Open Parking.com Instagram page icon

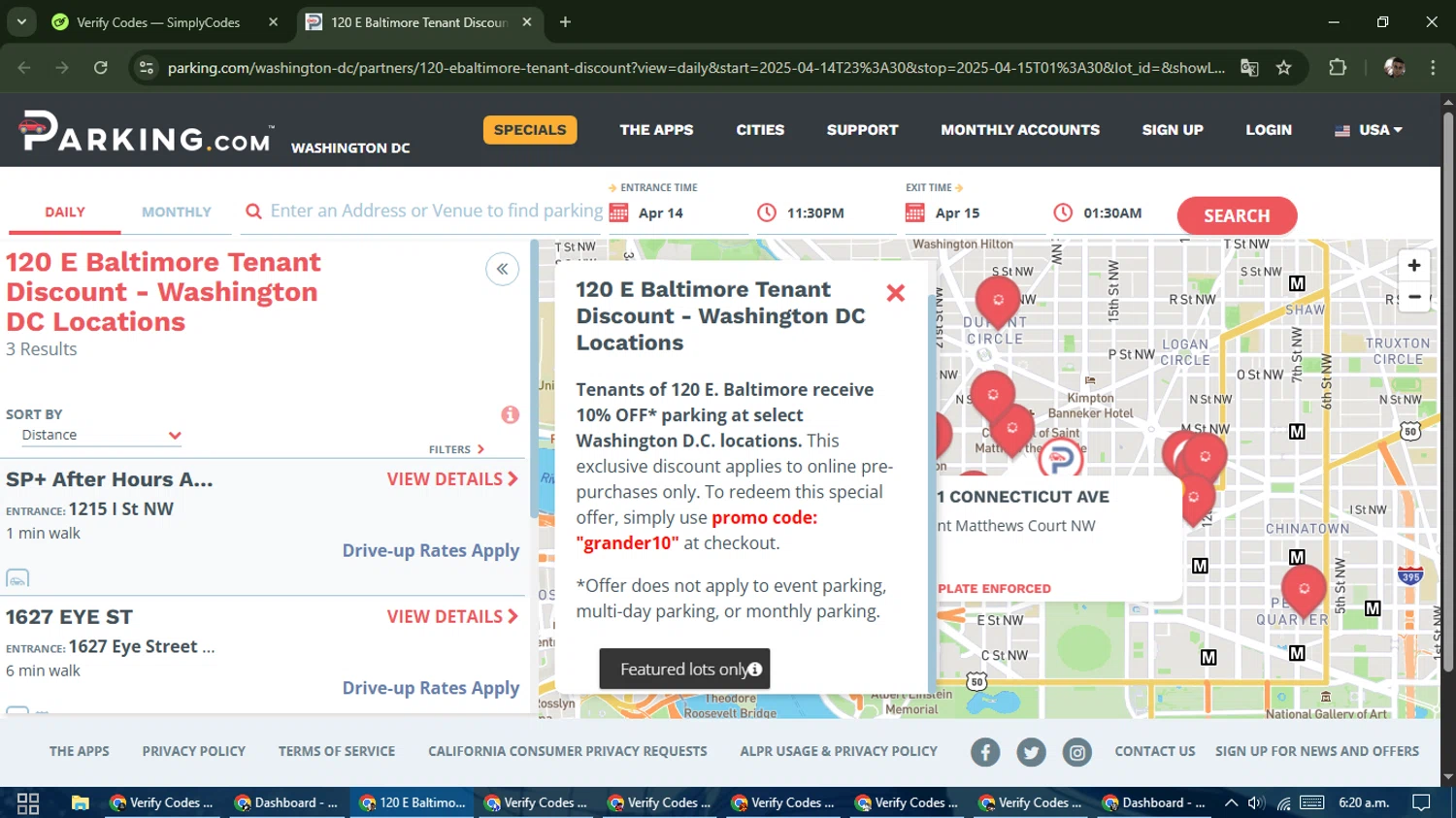pos(1076,752)
